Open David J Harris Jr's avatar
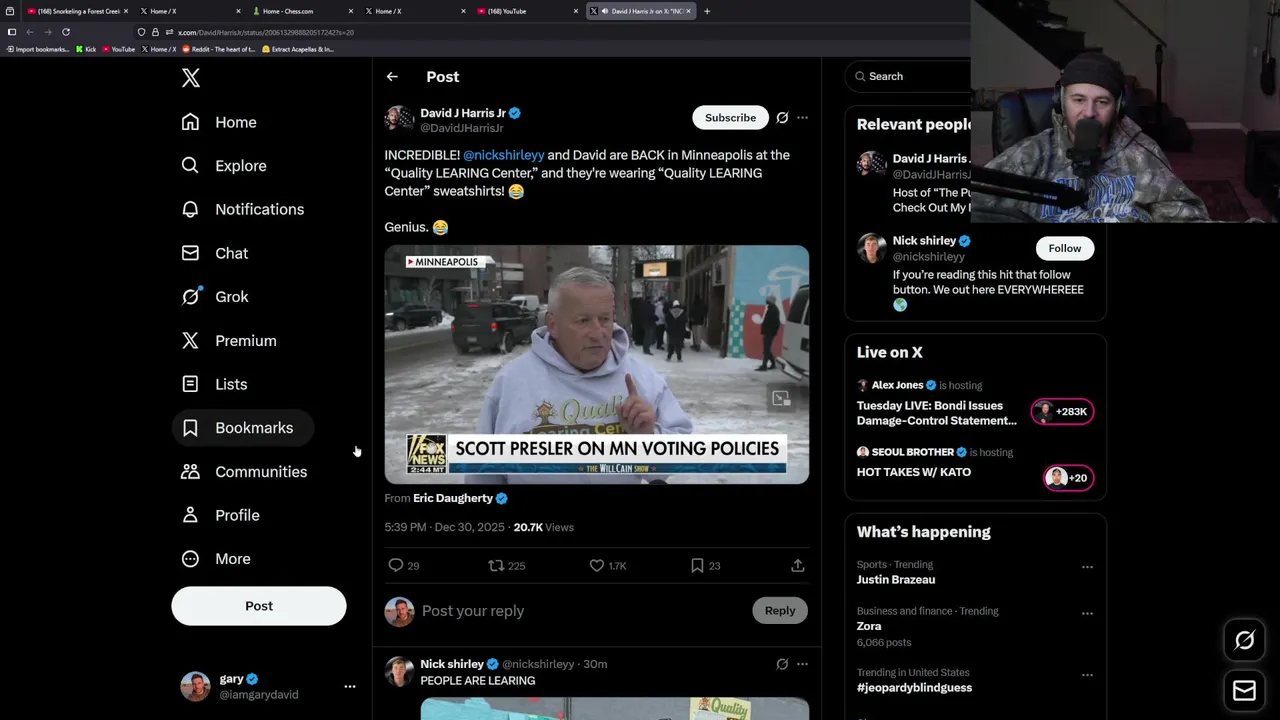 (399, 119)
